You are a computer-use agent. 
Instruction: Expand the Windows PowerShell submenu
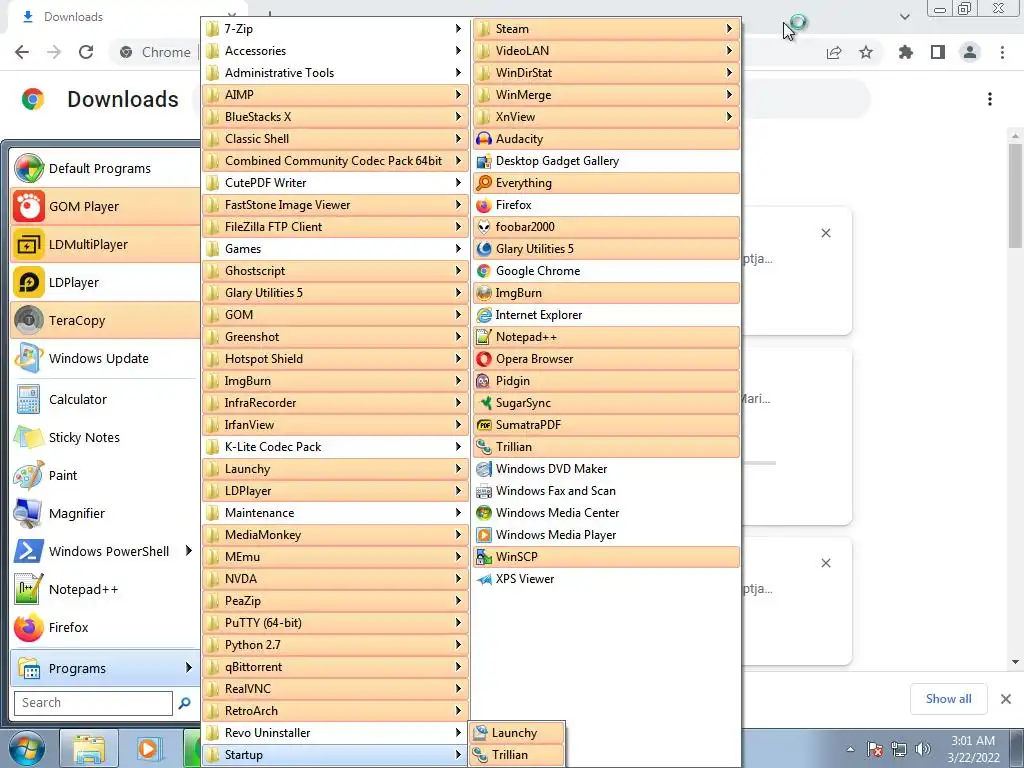point(106,551)
